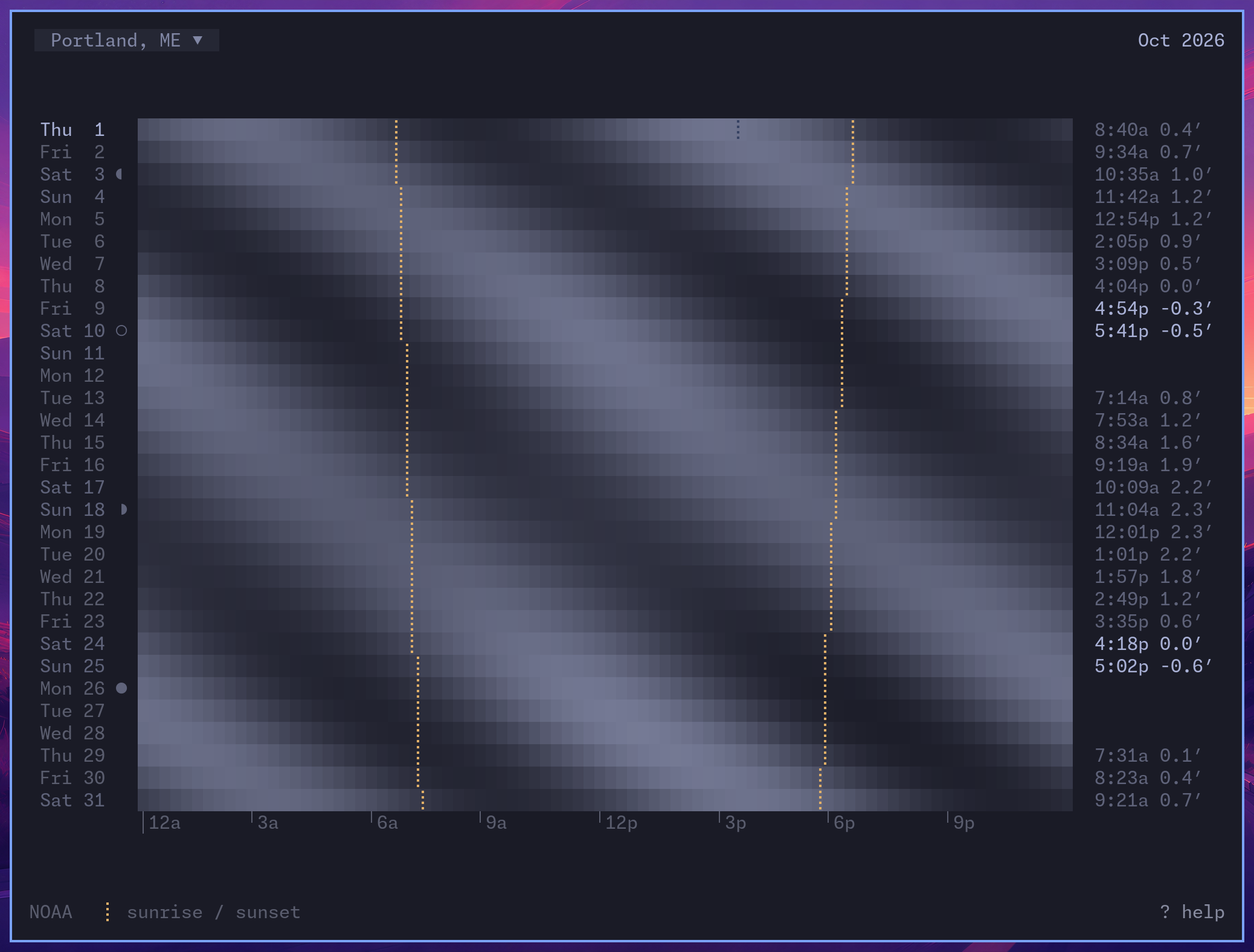Screen dimensions: 1254x952
Task: Click the dotted sunrise/sunset legend icon
Action: point(108,912)
